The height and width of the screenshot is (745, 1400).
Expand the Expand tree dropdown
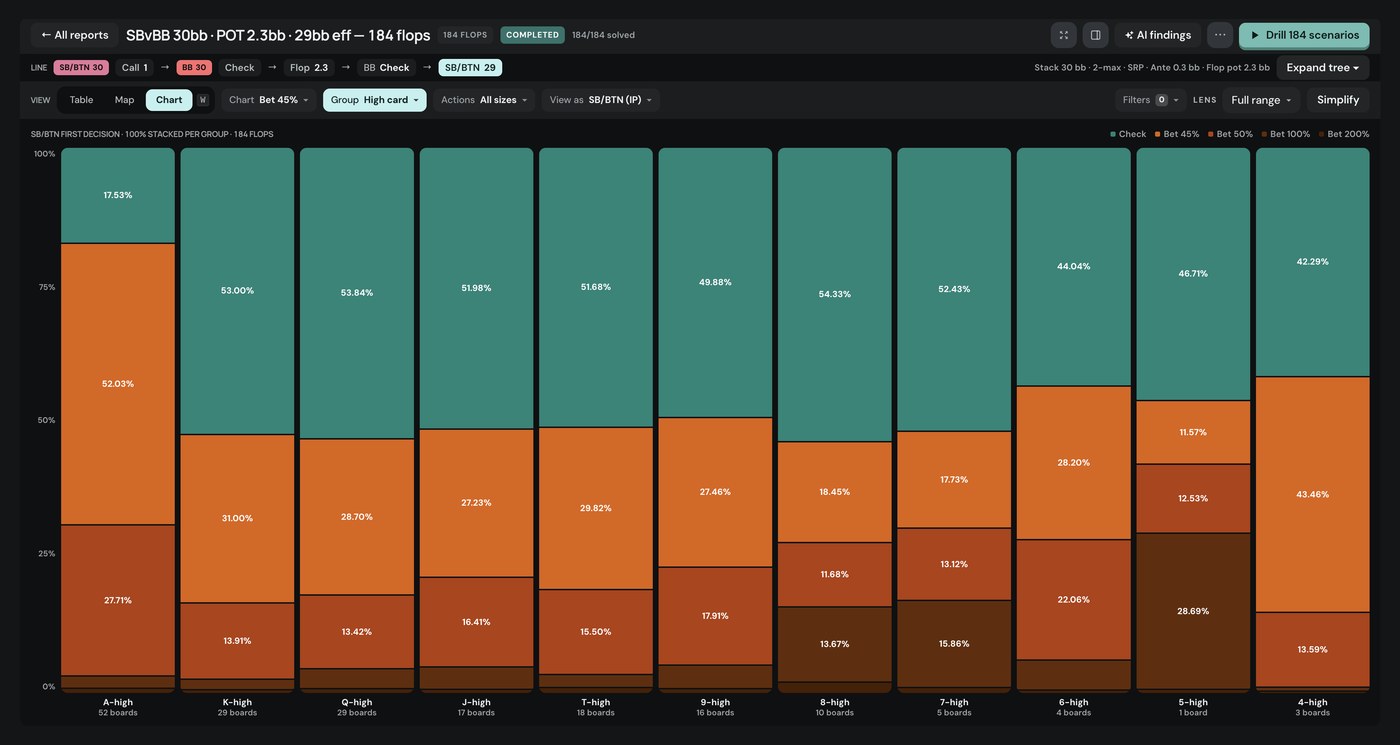pos(1323,68)
